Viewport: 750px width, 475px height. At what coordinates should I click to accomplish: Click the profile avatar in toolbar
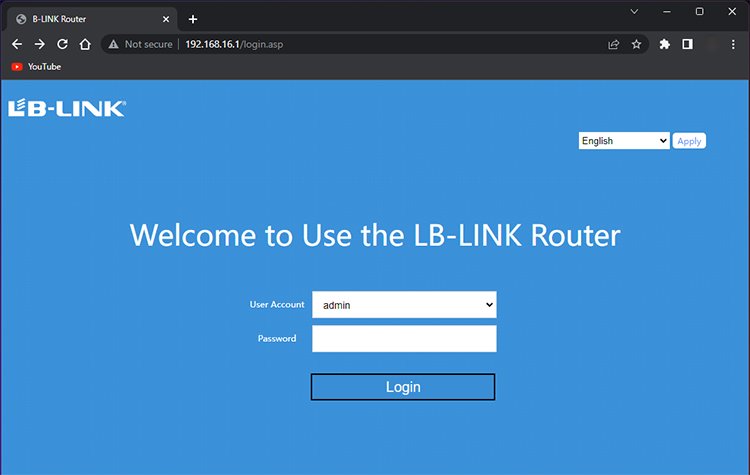click(x=711, y=44)
